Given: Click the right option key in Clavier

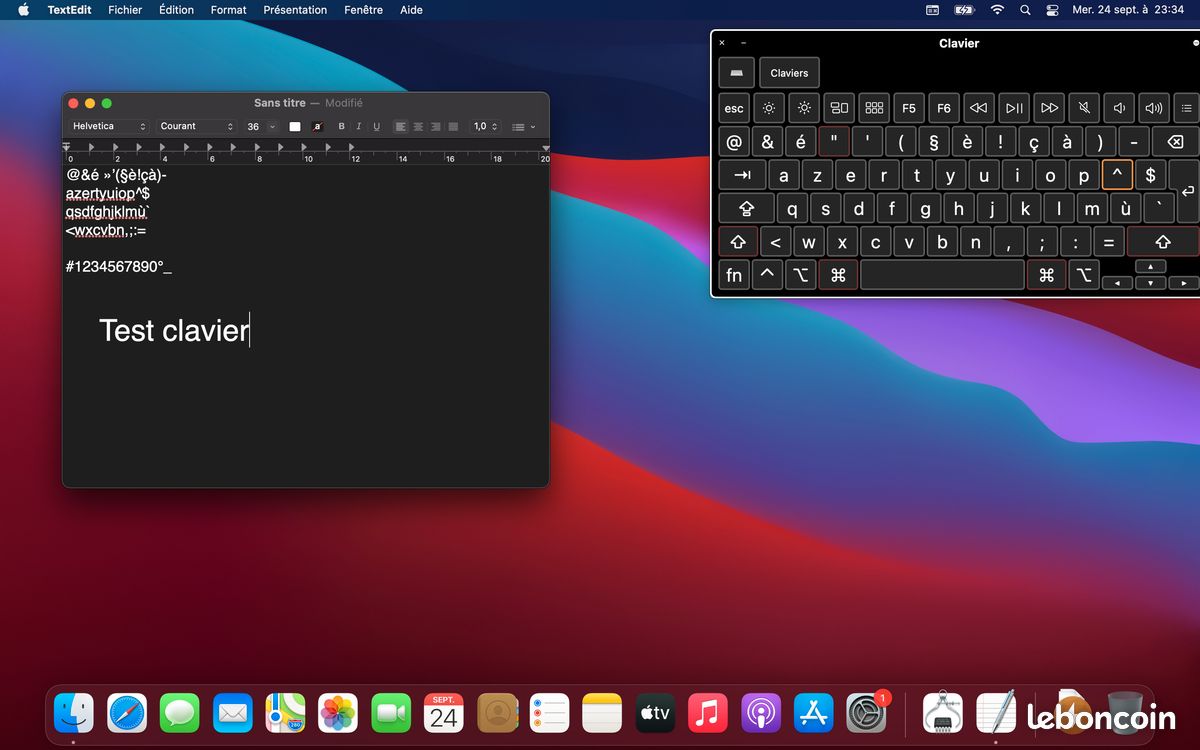Looking at the screenshot, I should pos(1084,275).
